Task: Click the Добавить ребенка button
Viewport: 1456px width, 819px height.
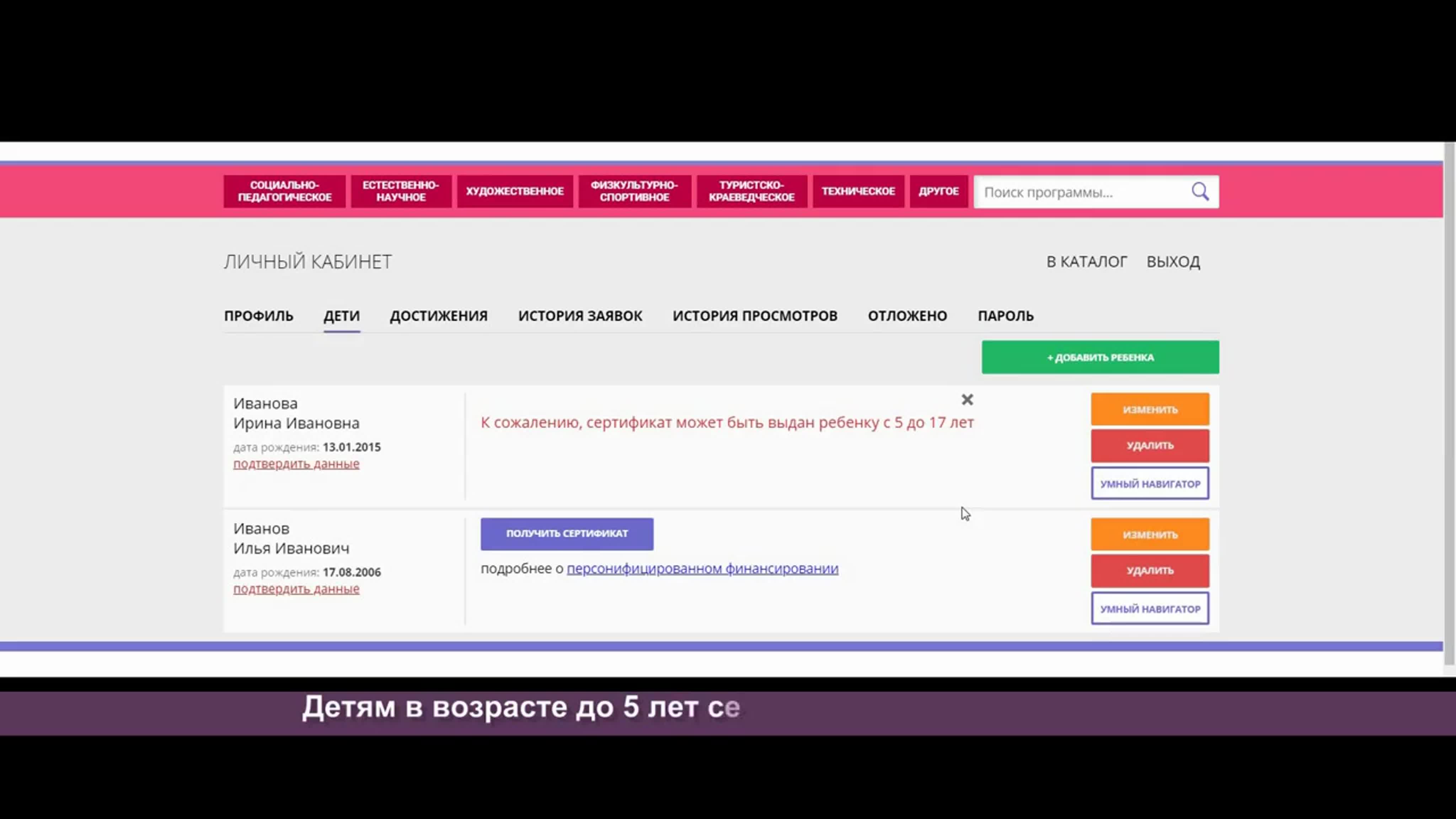Action: coord(1100,357)
